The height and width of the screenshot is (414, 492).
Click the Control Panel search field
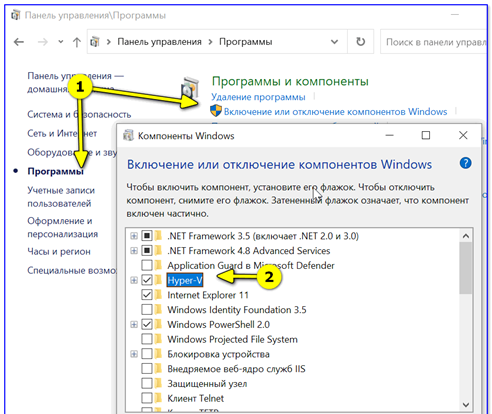[x=433, y=42]
